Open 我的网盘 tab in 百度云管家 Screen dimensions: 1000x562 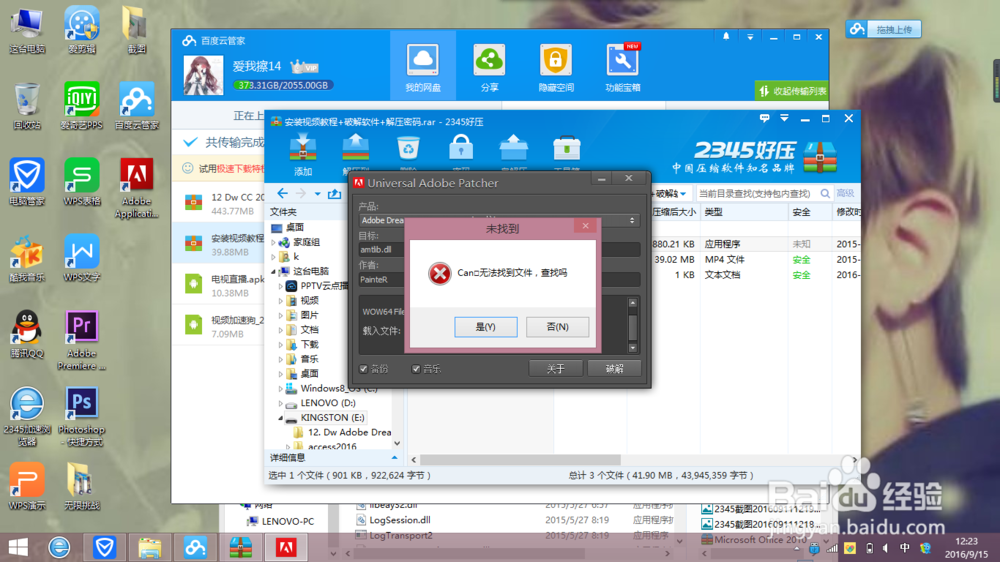pyautogui.click(x=423, y=68)
